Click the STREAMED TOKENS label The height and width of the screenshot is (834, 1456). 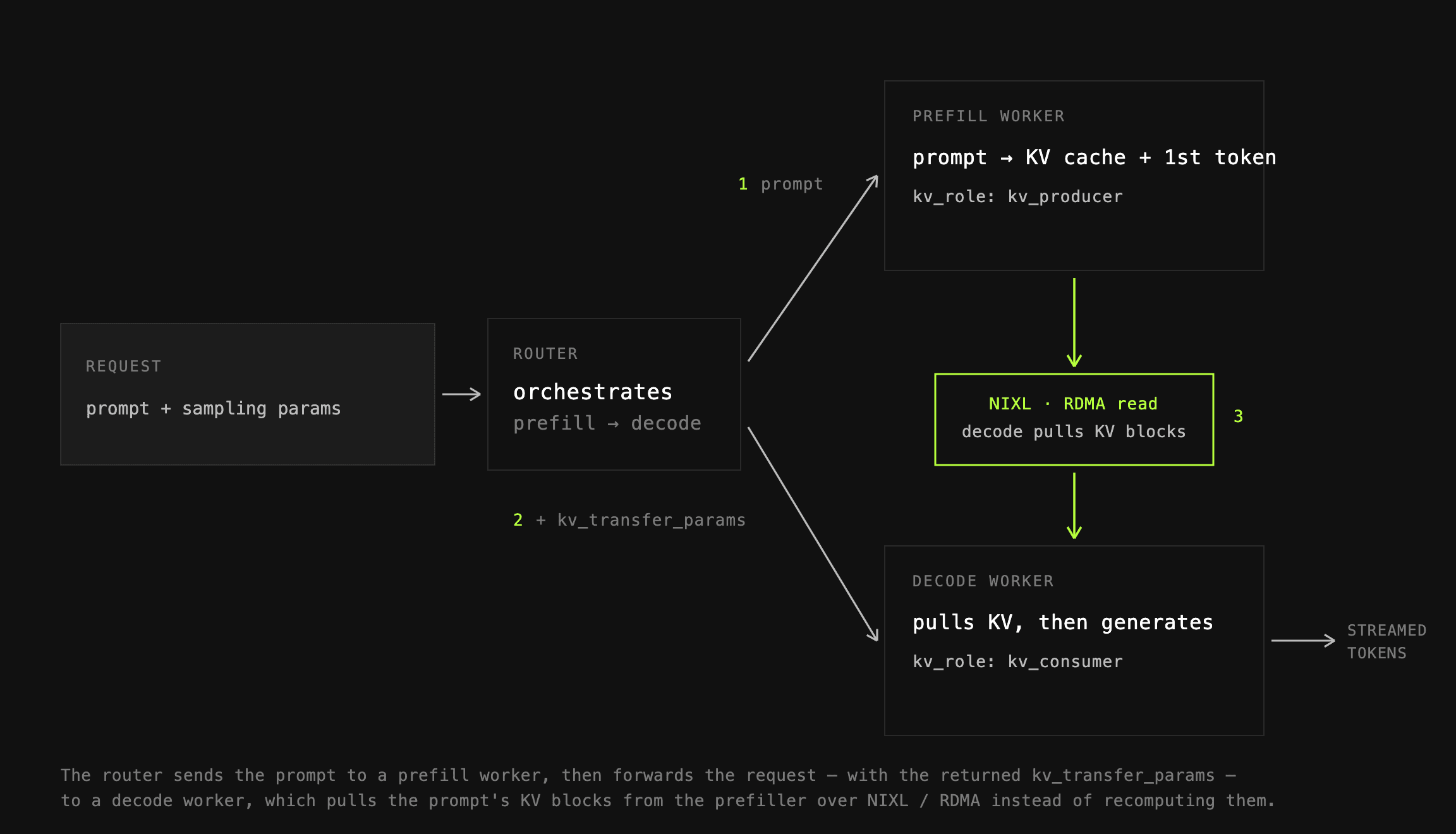(1387, 642)
